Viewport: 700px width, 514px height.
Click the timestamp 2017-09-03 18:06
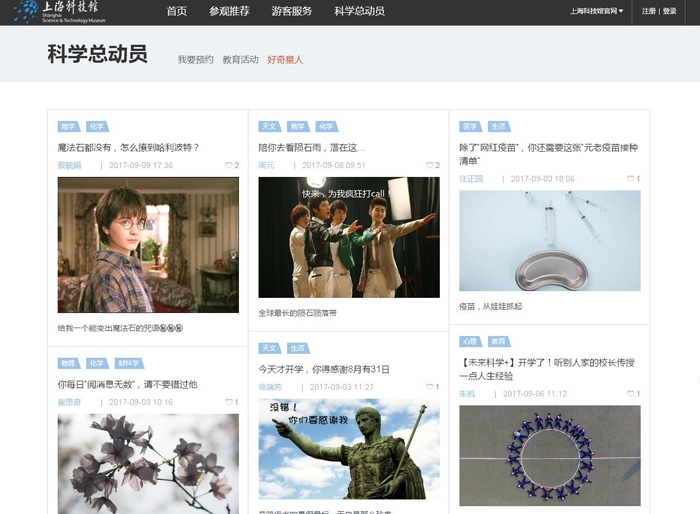[x=543, y=179]
